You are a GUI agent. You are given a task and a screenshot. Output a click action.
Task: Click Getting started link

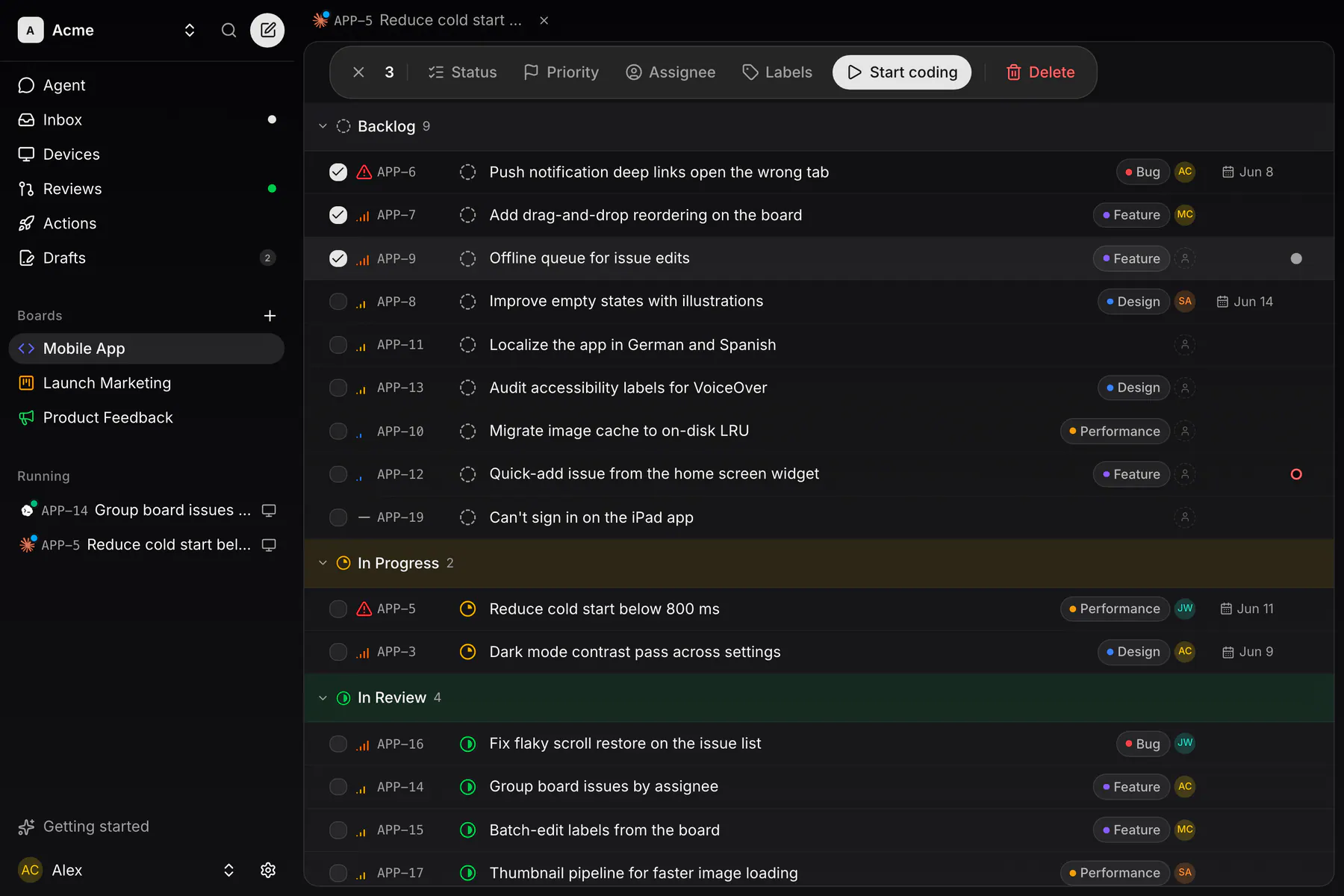coord(84,827)
